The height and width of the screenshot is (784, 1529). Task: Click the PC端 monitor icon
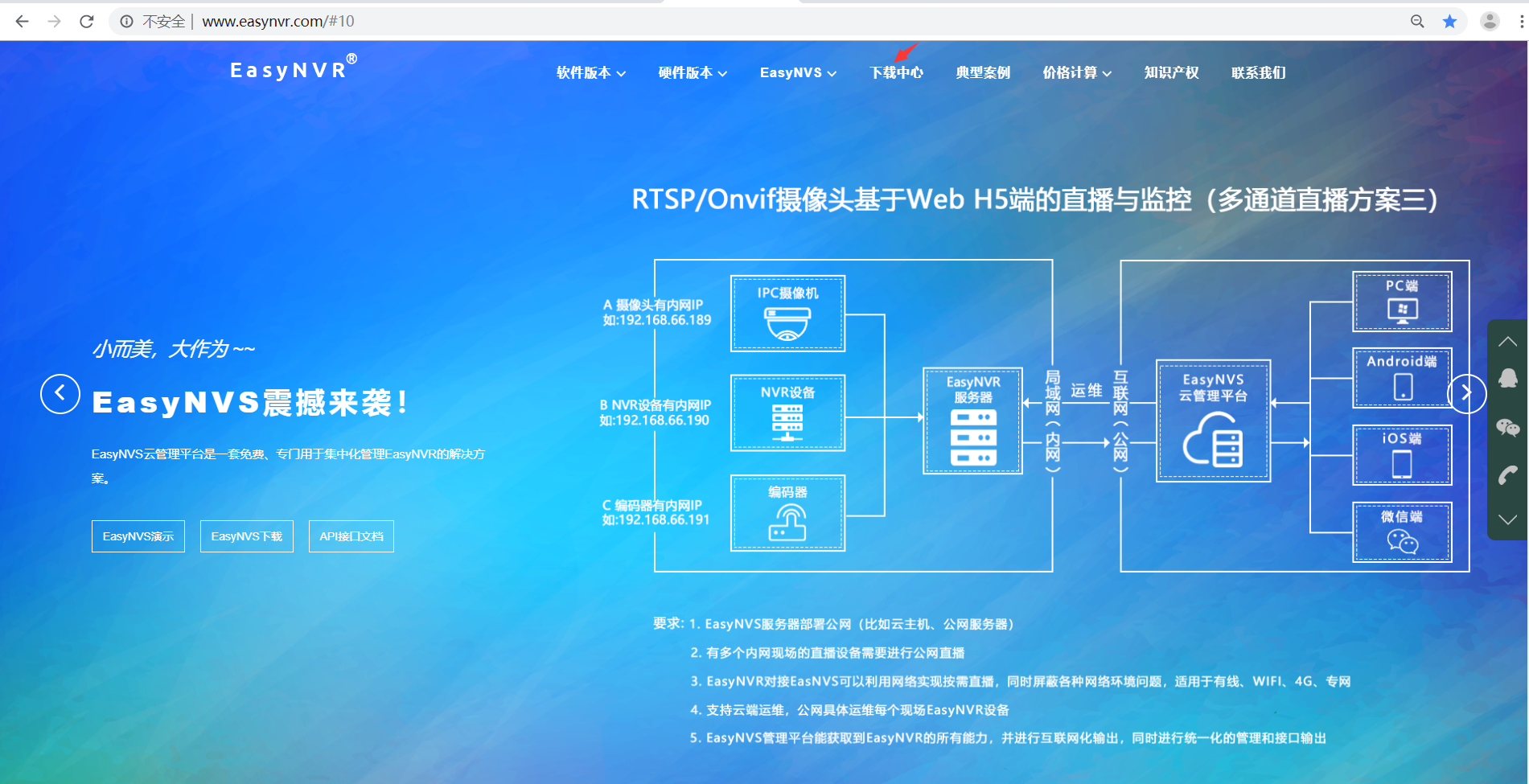tap(1403, 310)
